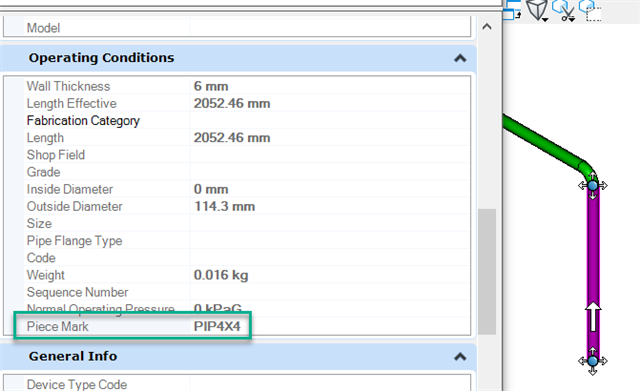
Task: Edit the Piece Mark value PIP4X4
Action: click(217, 327)
